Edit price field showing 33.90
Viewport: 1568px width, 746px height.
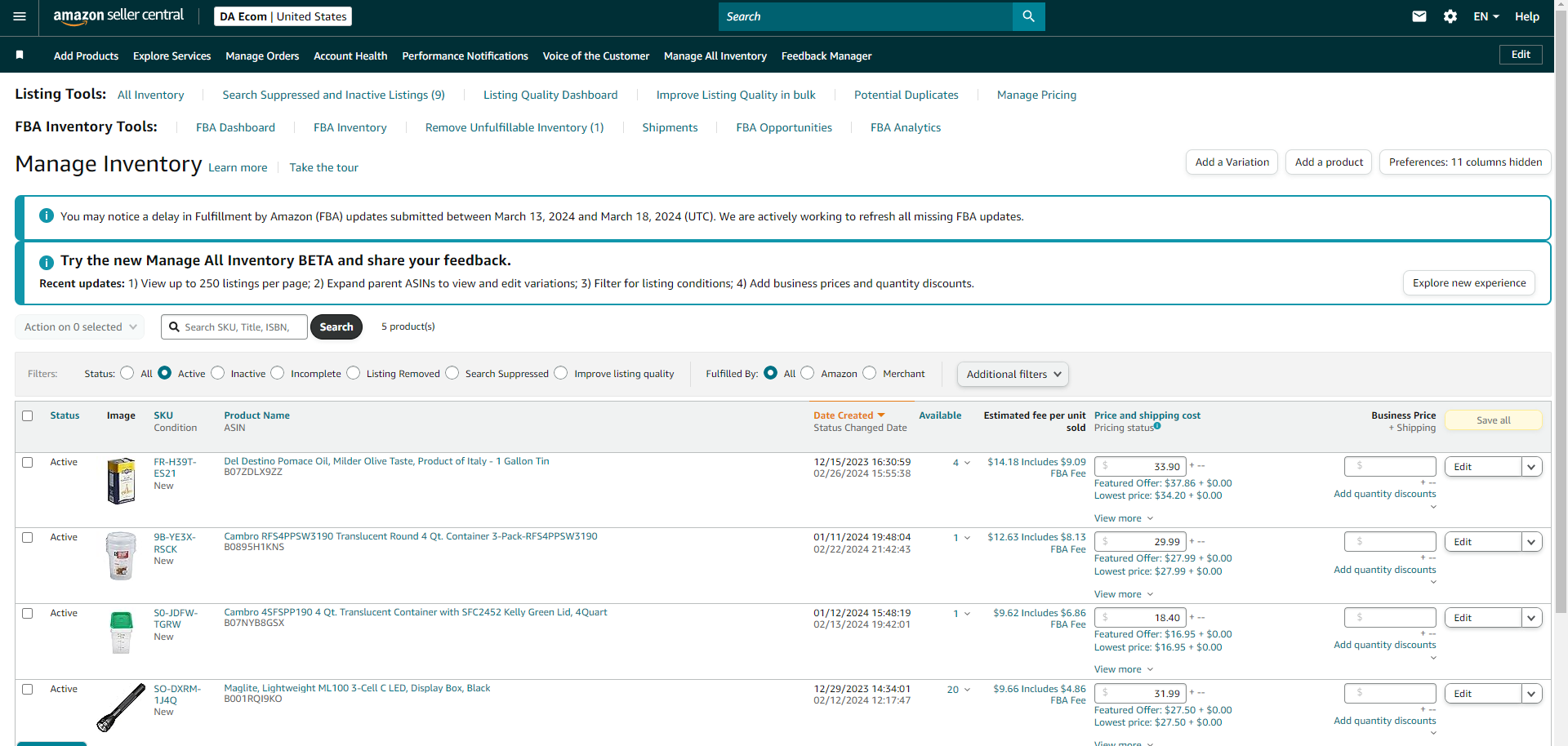(x=1140, y=467)
